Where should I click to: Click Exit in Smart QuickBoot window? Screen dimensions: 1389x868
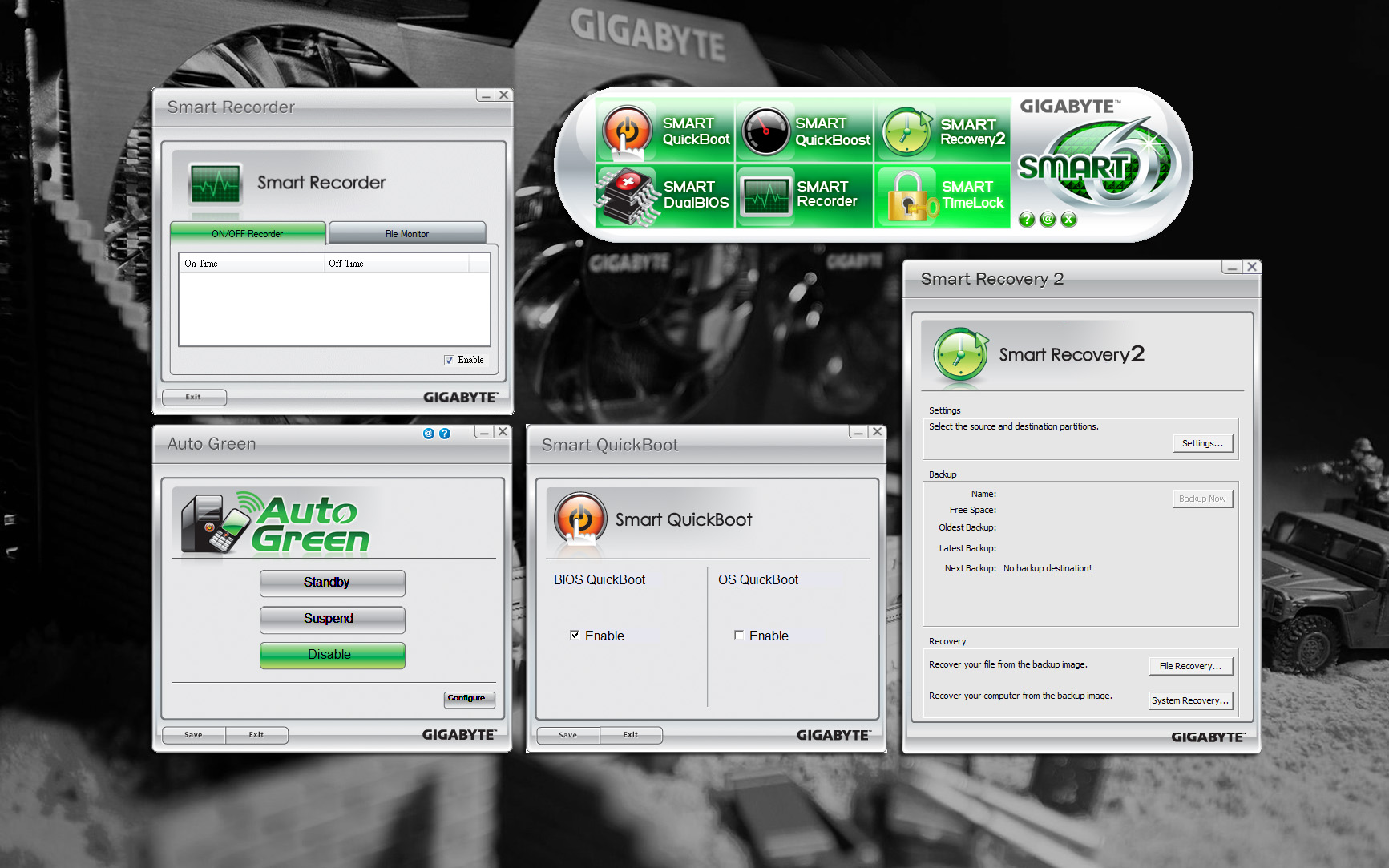[631, 734]
